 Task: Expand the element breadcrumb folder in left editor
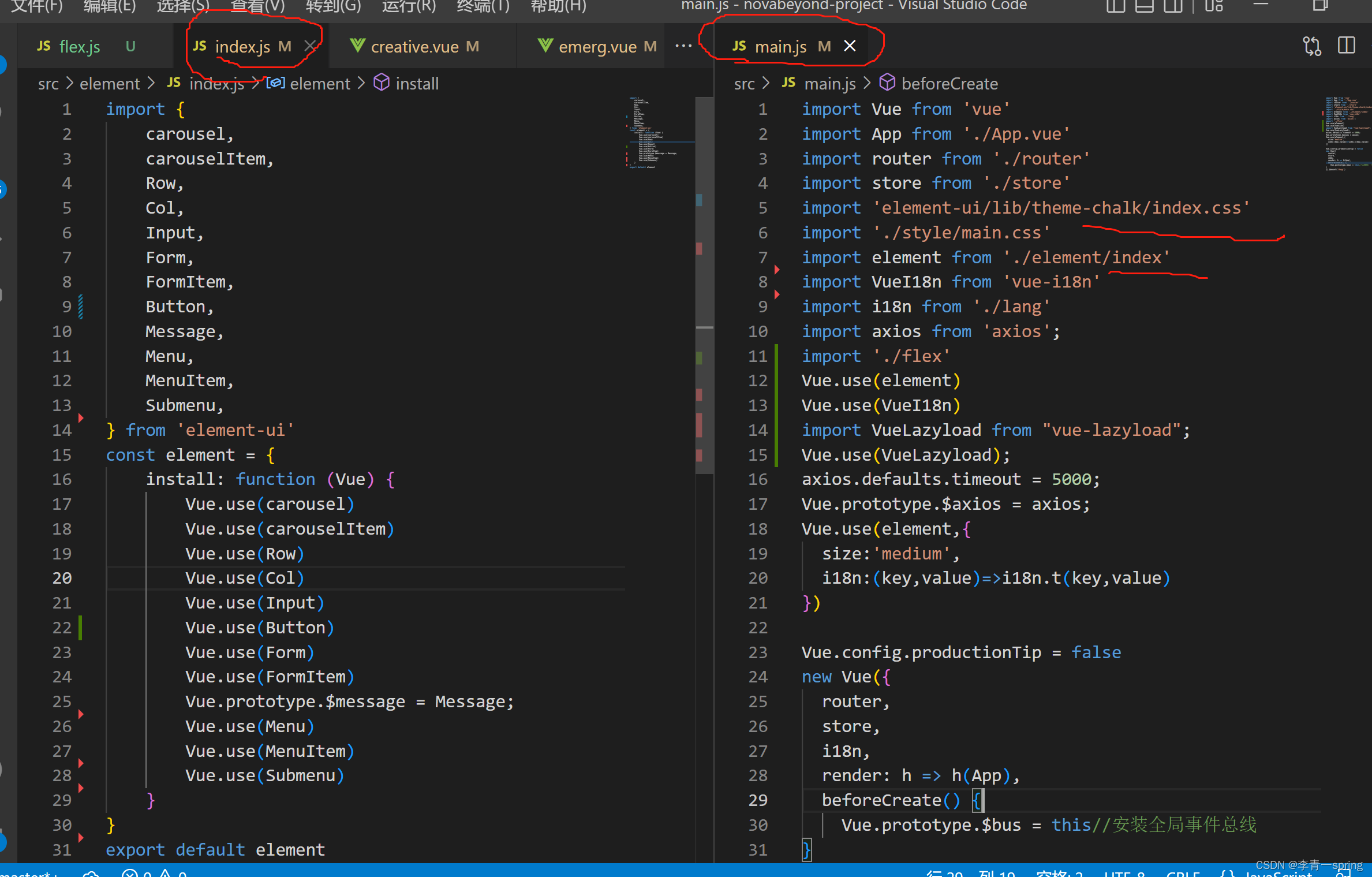point(109,84)
